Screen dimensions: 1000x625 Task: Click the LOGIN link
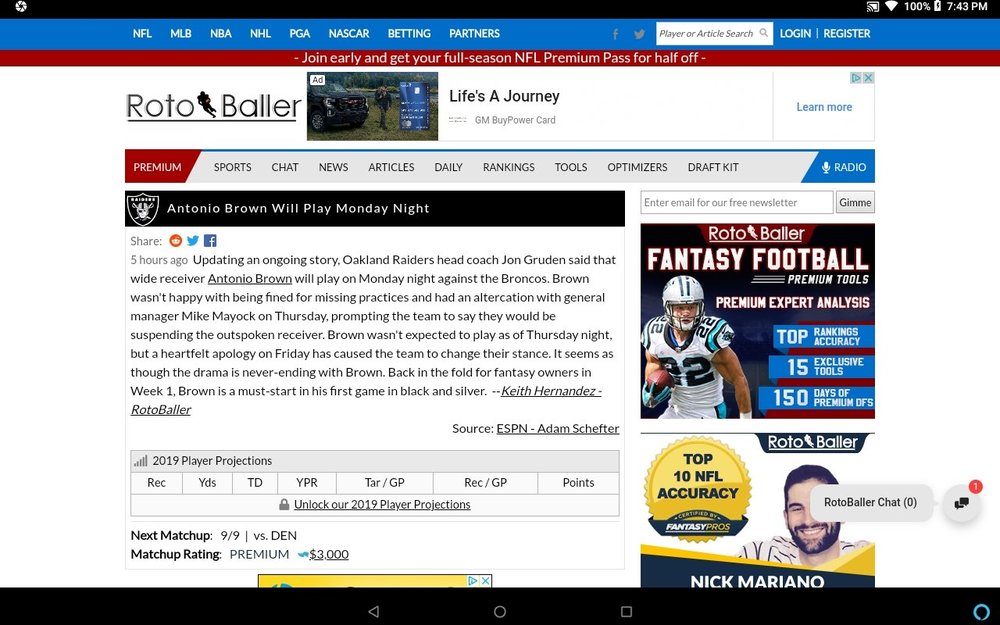pos(795,34)
